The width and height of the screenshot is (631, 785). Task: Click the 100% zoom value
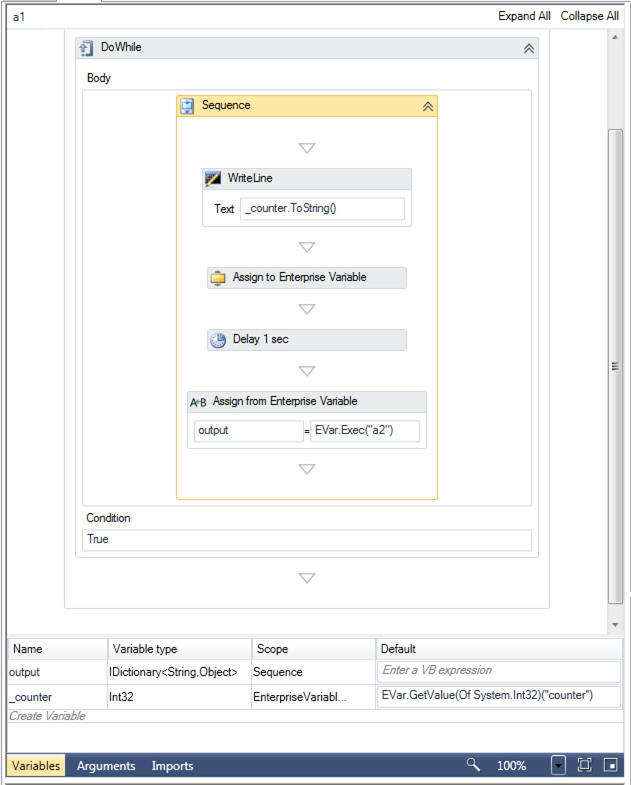[511, 765]
